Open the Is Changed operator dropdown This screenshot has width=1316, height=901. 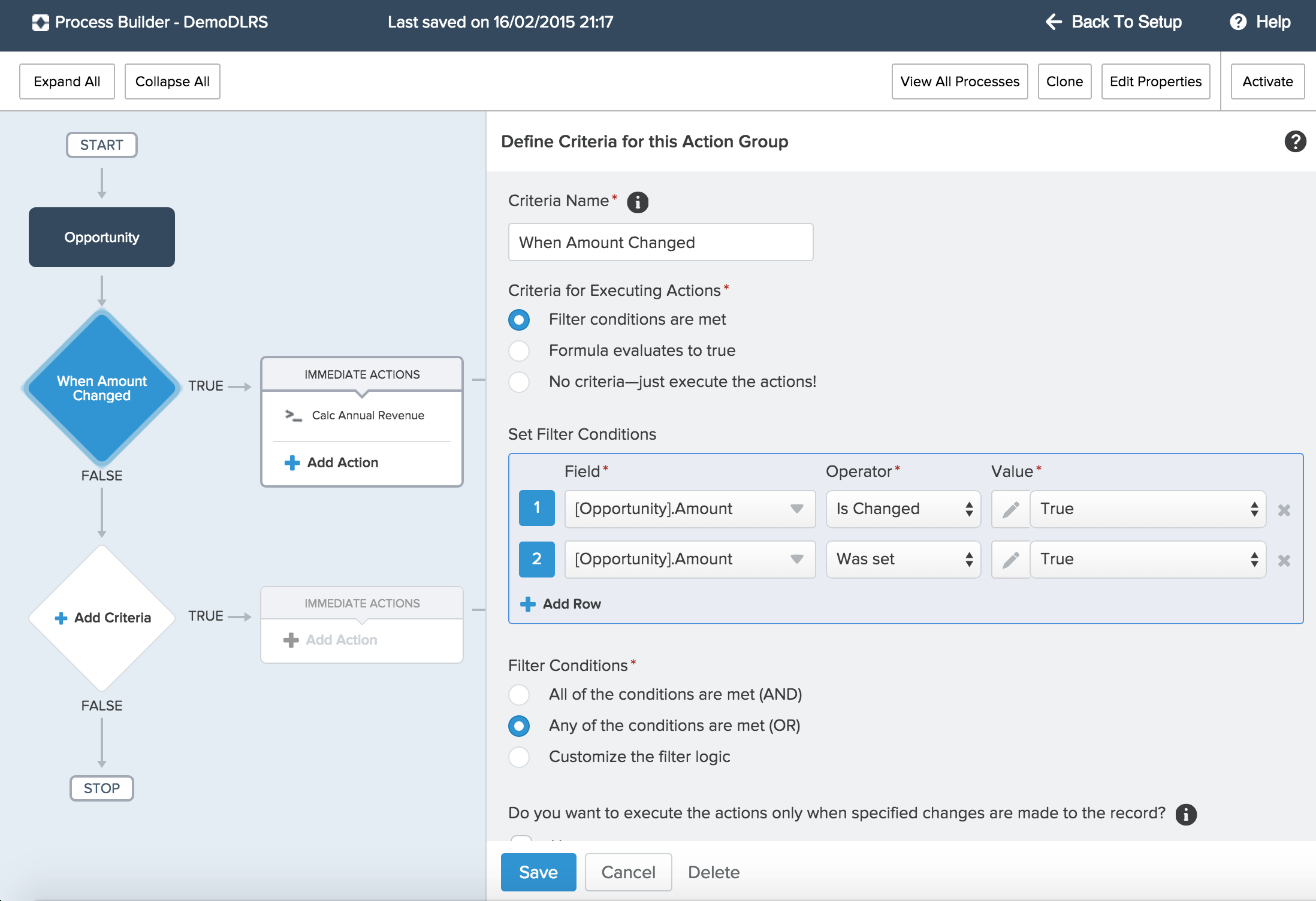[x=903, y=509]
